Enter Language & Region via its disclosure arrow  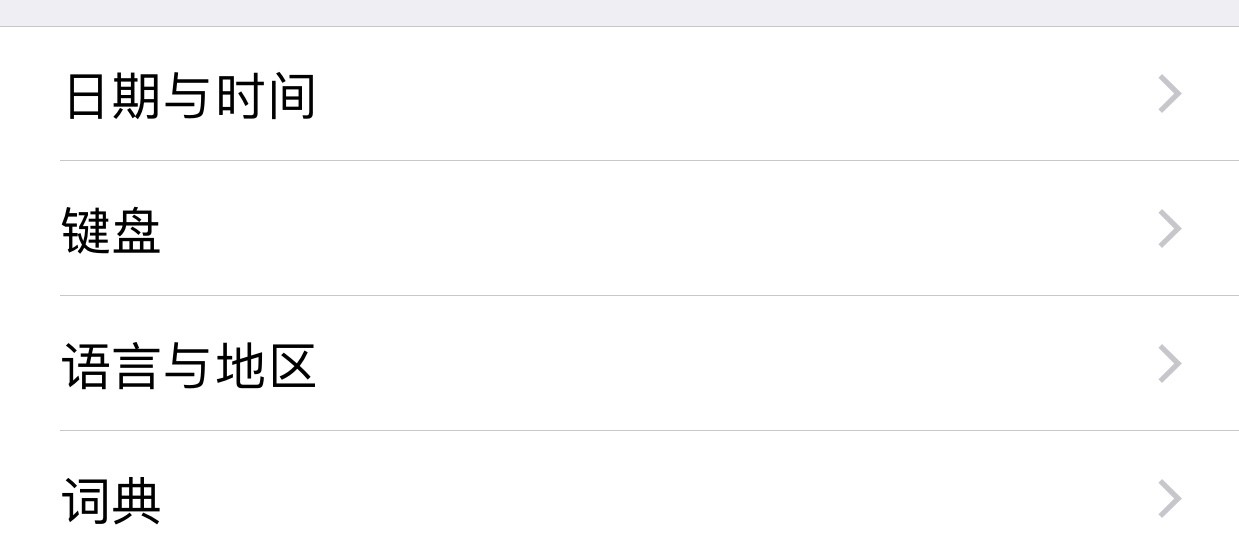tap(1169, 364)
